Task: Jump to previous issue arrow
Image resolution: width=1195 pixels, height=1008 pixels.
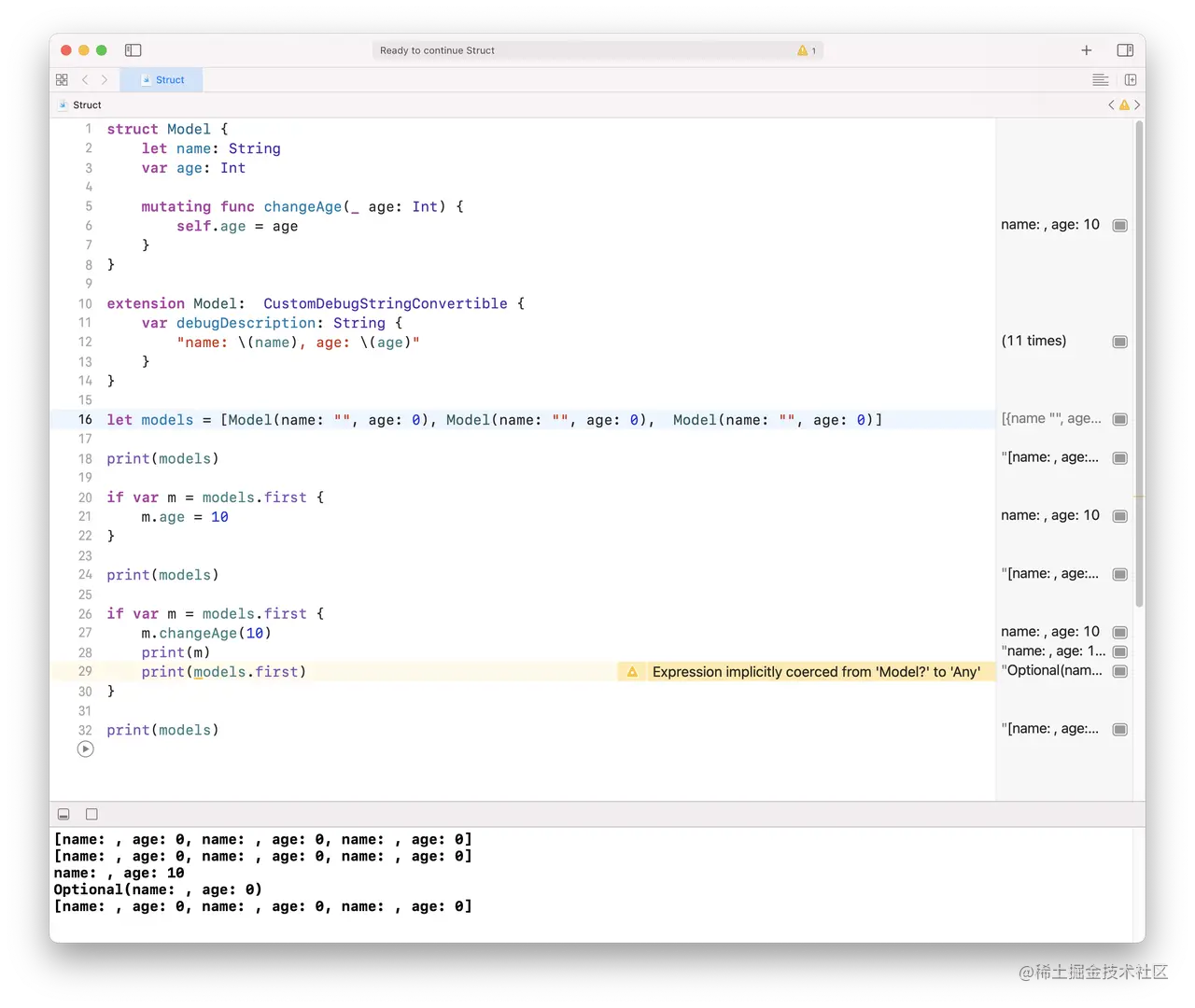Action: tap(1111, 105)
